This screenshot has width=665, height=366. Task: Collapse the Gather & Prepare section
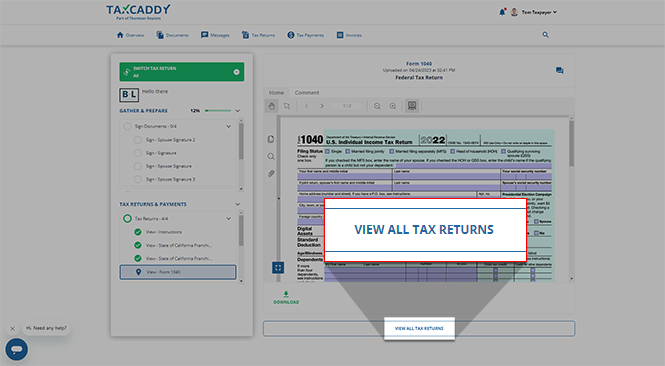tap(238, 111)
